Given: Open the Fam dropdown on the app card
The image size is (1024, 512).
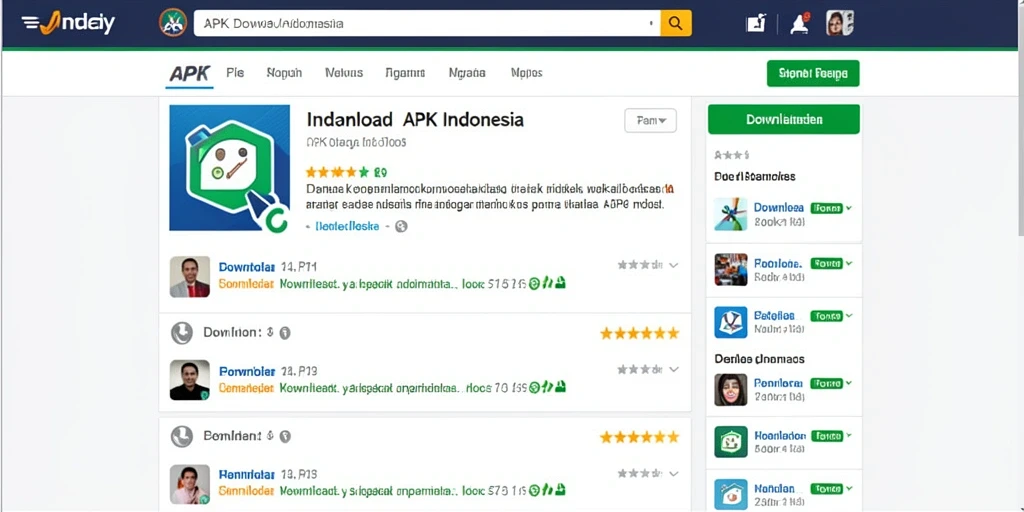Looking at the screenshot, I should (650, 121).
